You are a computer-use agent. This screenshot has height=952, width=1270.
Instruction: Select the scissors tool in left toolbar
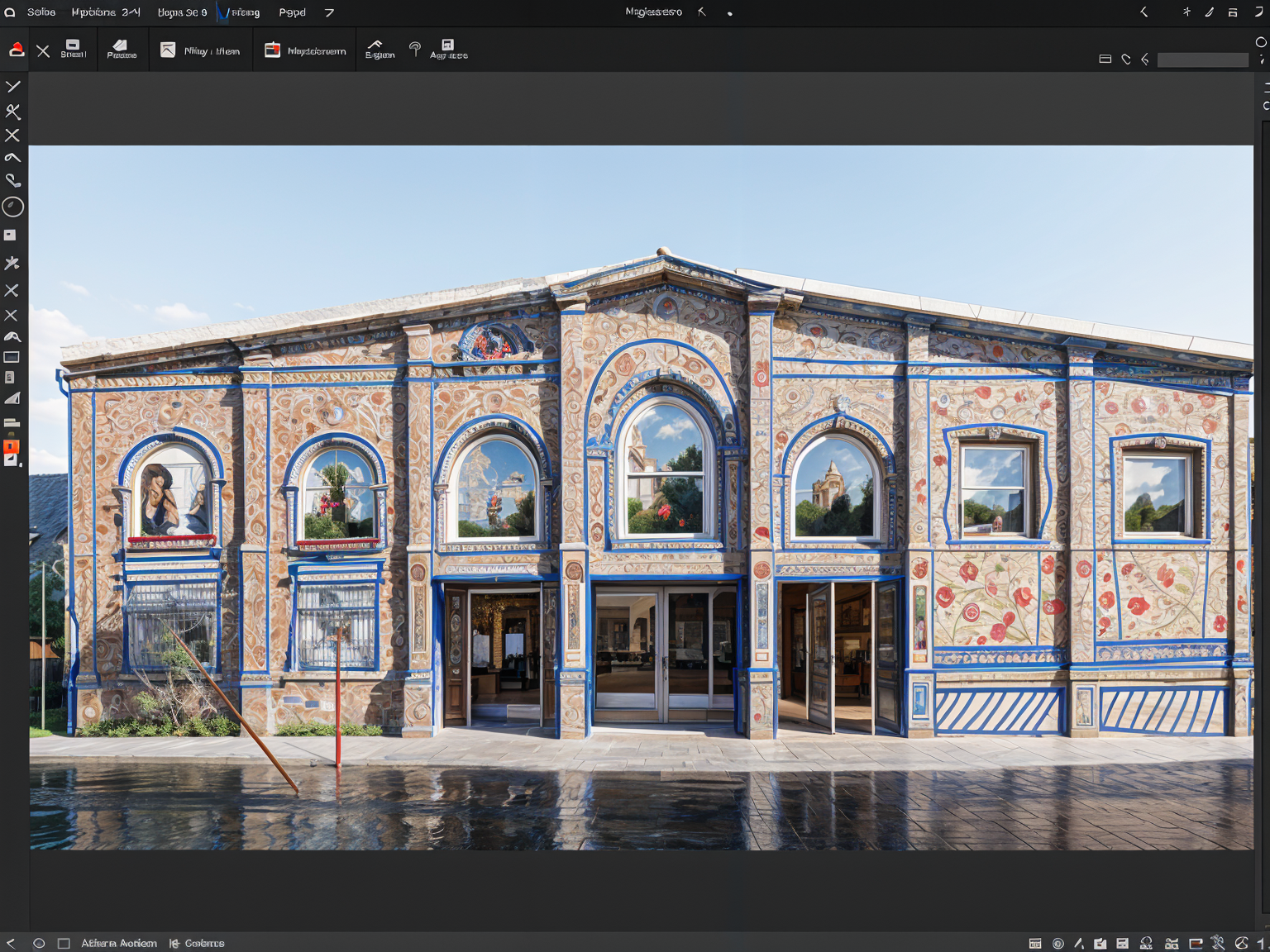coord(13,112)
